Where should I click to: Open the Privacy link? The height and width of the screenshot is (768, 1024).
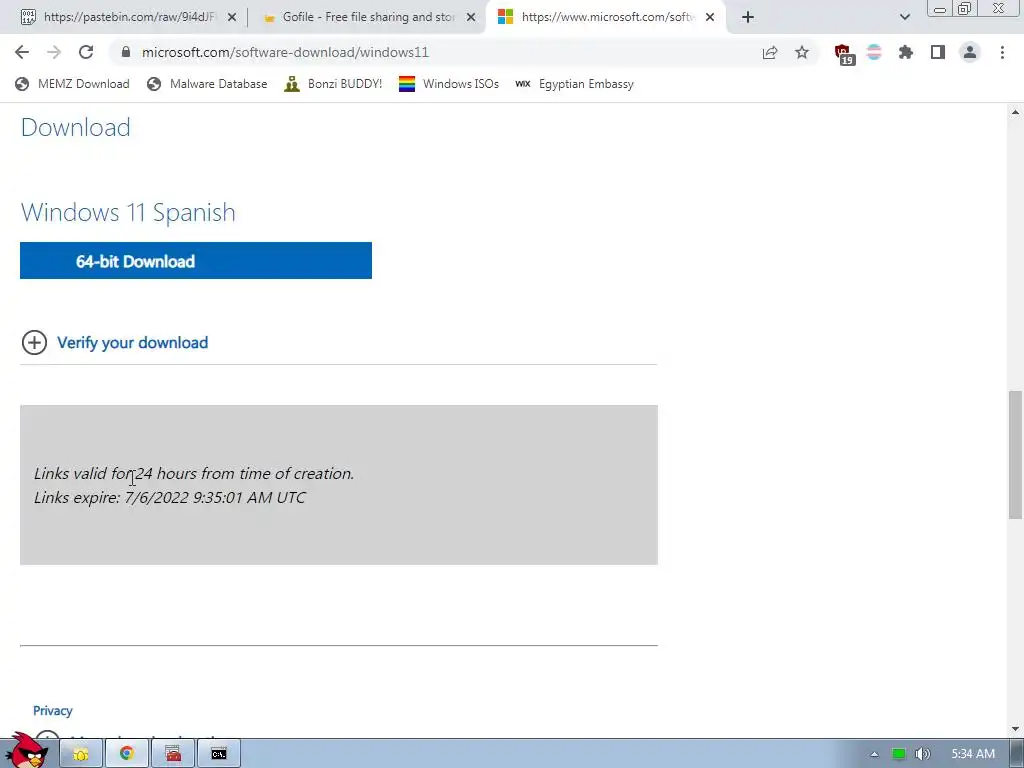52,711
